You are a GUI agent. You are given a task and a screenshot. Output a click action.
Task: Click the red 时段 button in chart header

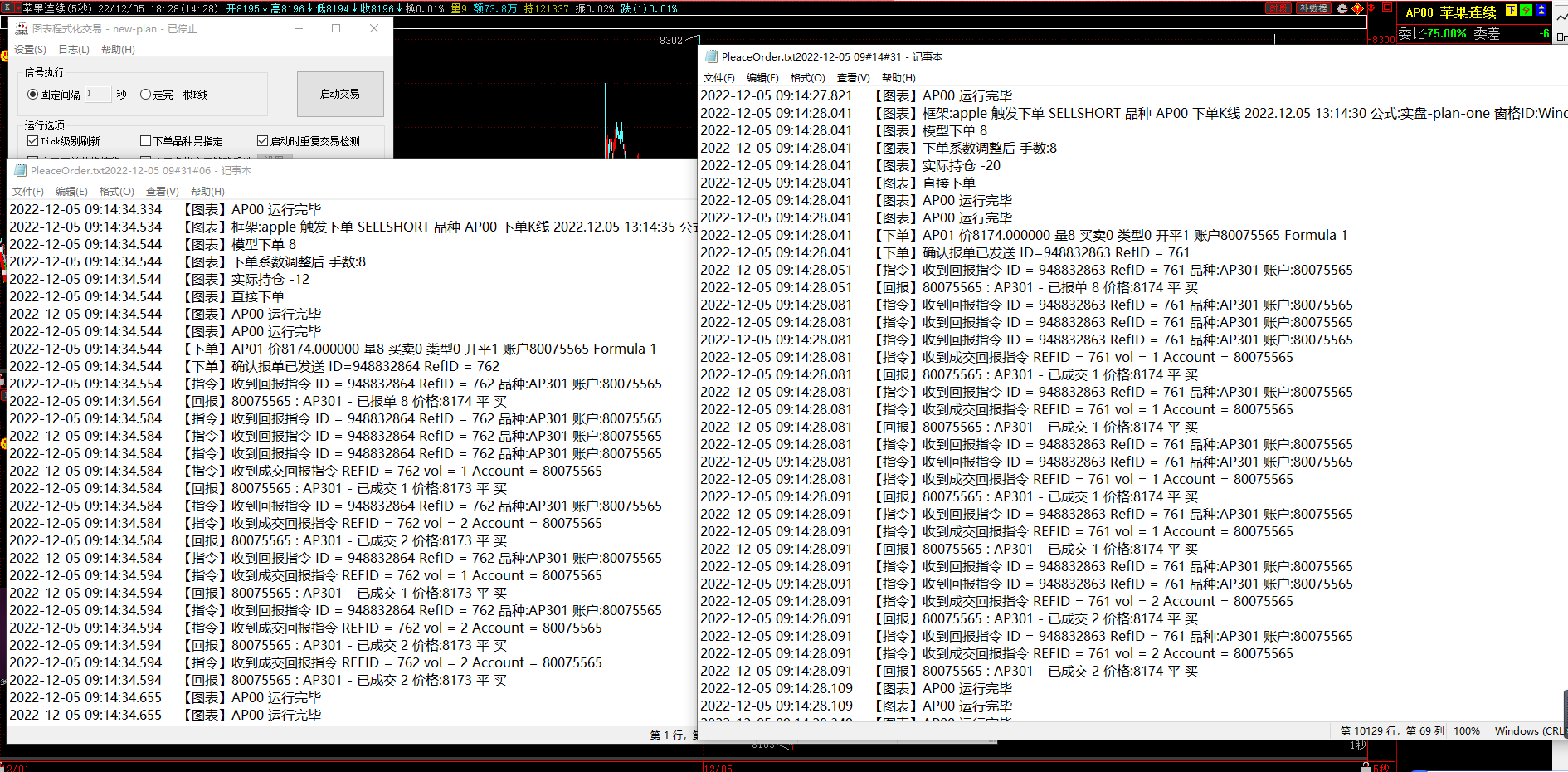click(x=1278, y=8)
